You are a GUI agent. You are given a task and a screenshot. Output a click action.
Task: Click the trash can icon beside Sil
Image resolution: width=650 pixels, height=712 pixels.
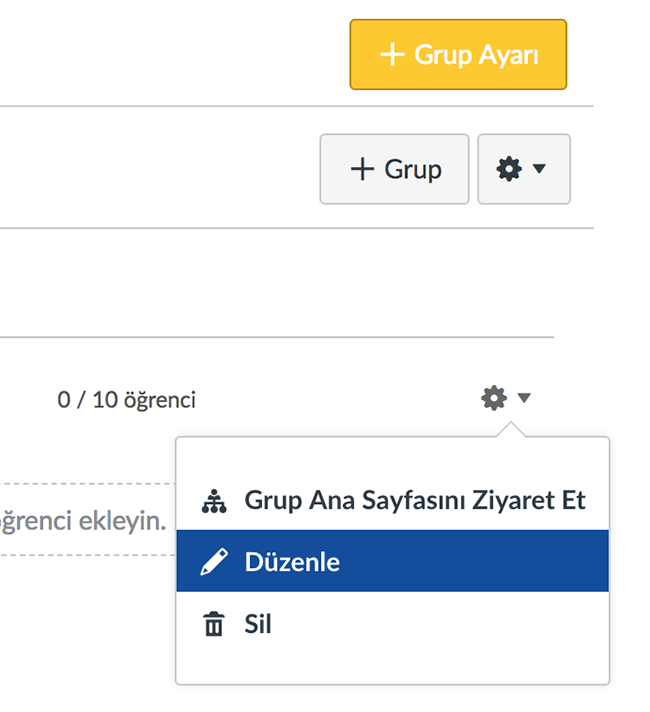click(214, 624)
